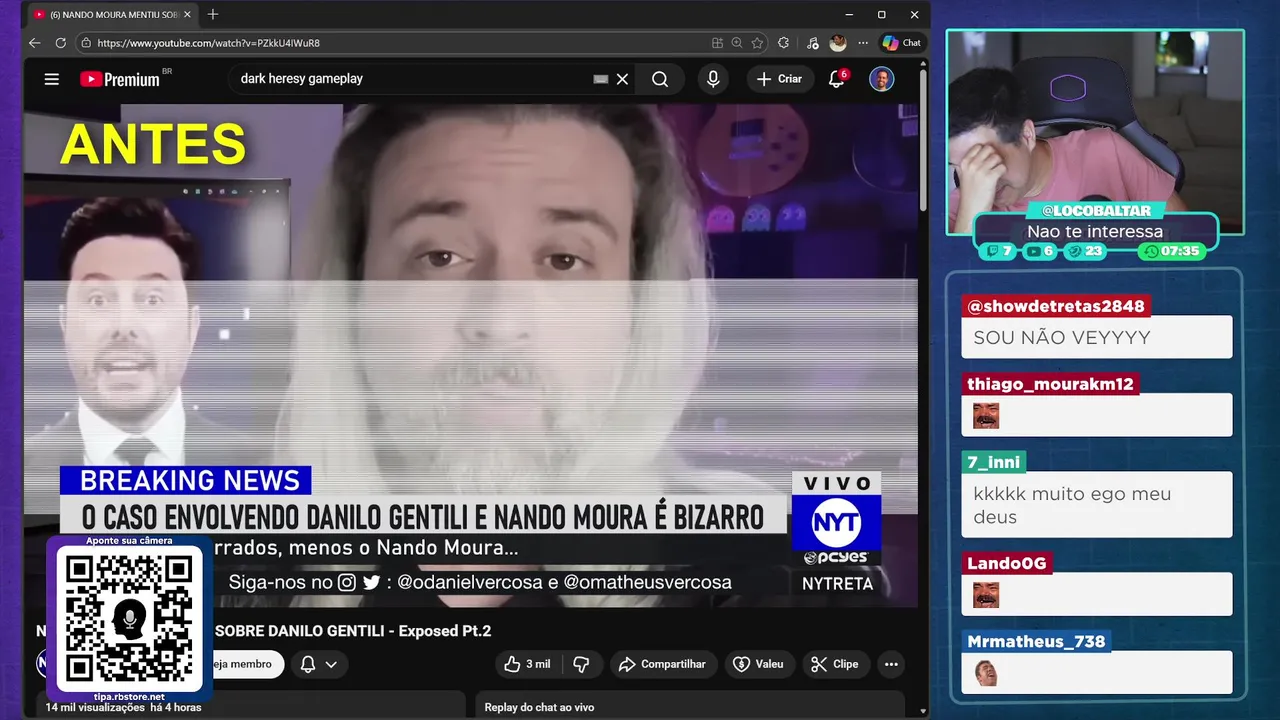Click the emoji in LandoOG's message

[986, 595]
